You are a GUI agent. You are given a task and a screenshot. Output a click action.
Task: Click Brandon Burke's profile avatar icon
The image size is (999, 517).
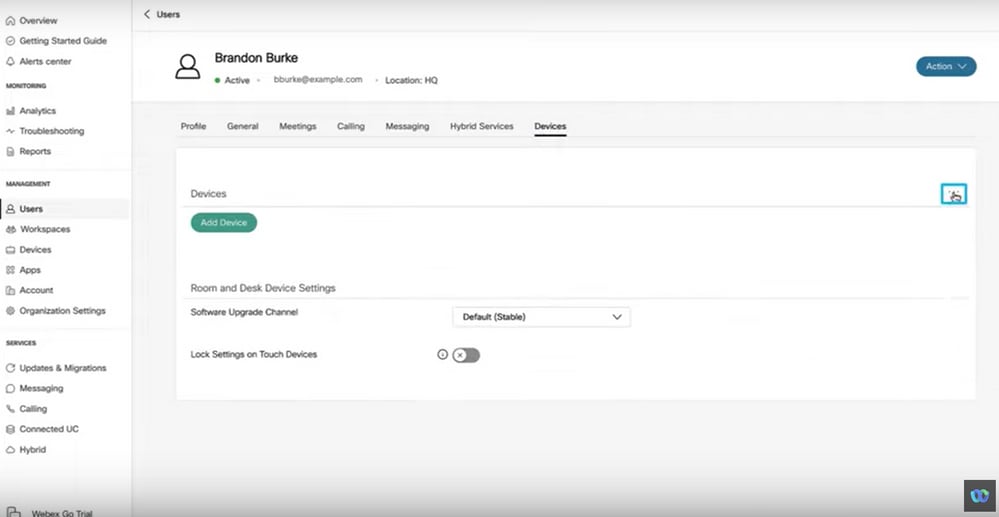[187, 66]
